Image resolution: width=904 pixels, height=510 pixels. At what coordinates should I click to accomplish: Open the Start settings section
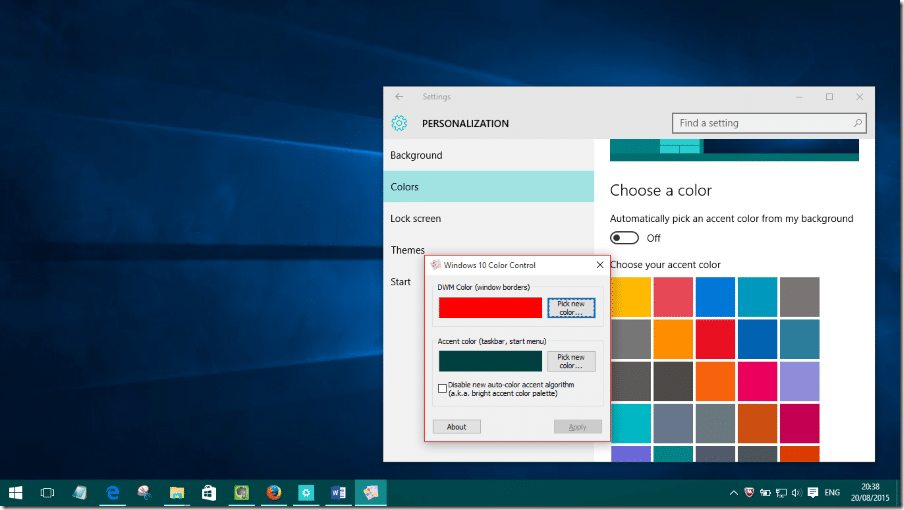401,282
